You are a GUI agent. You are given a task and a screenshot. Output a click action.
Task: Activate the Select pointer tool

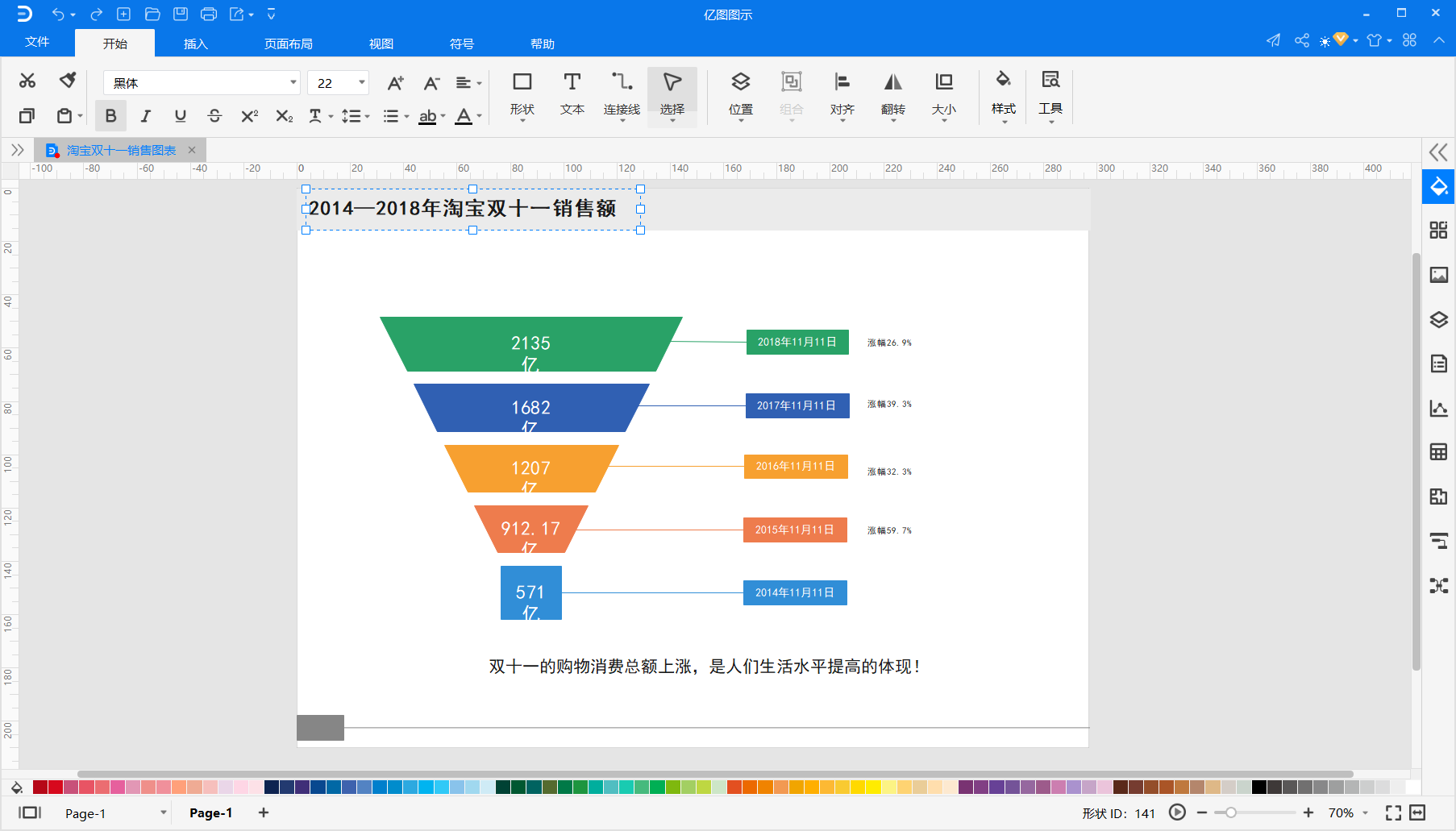672,95
